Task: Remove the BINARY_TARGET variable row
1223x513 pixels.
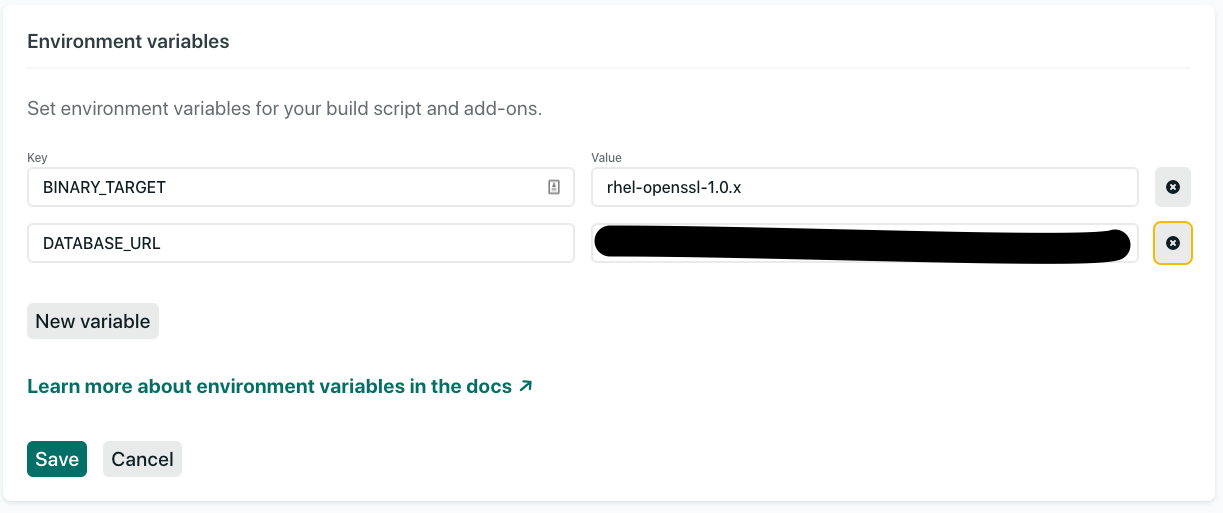Action: pyautogui.click(x=1172, y=187)
